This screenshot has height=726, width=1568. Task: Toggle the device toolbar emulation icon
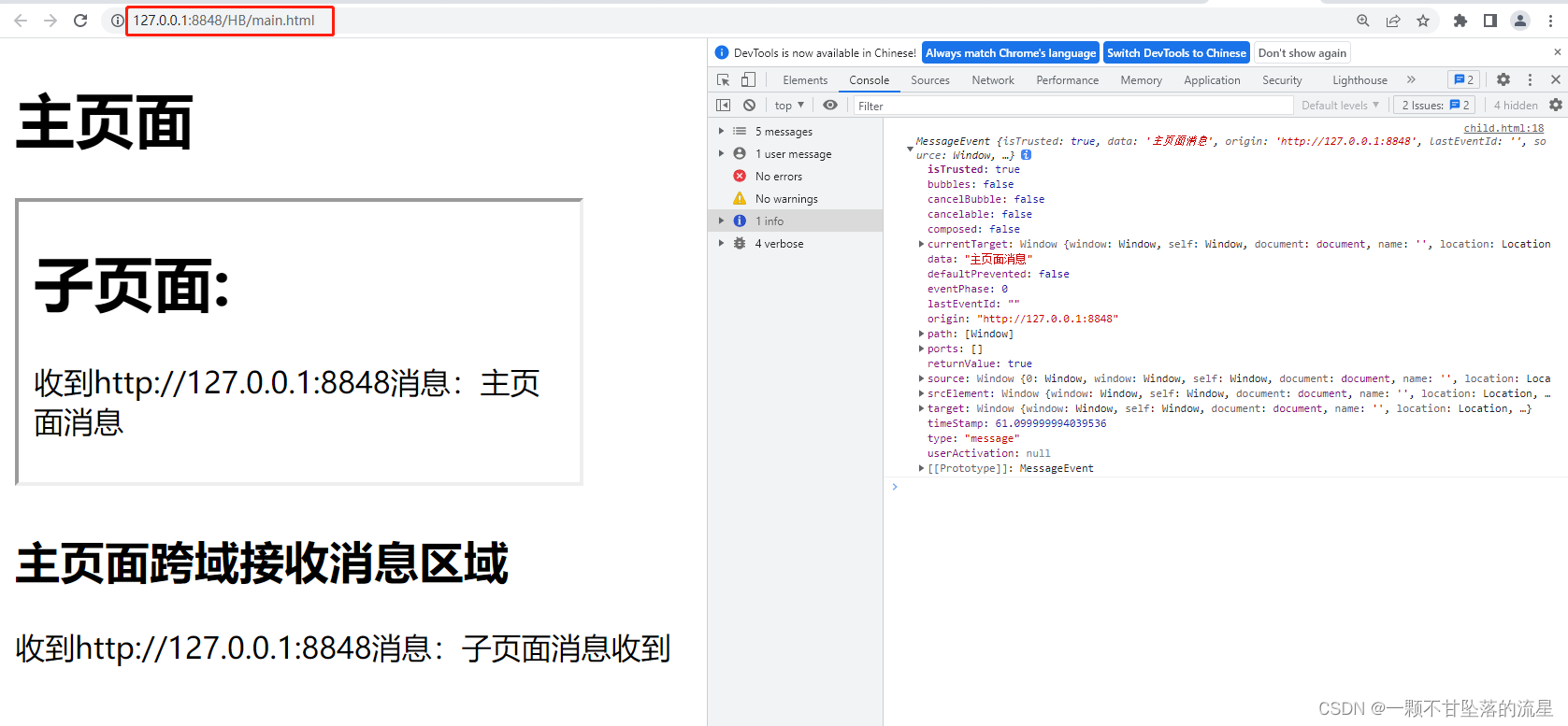[748, 80]
